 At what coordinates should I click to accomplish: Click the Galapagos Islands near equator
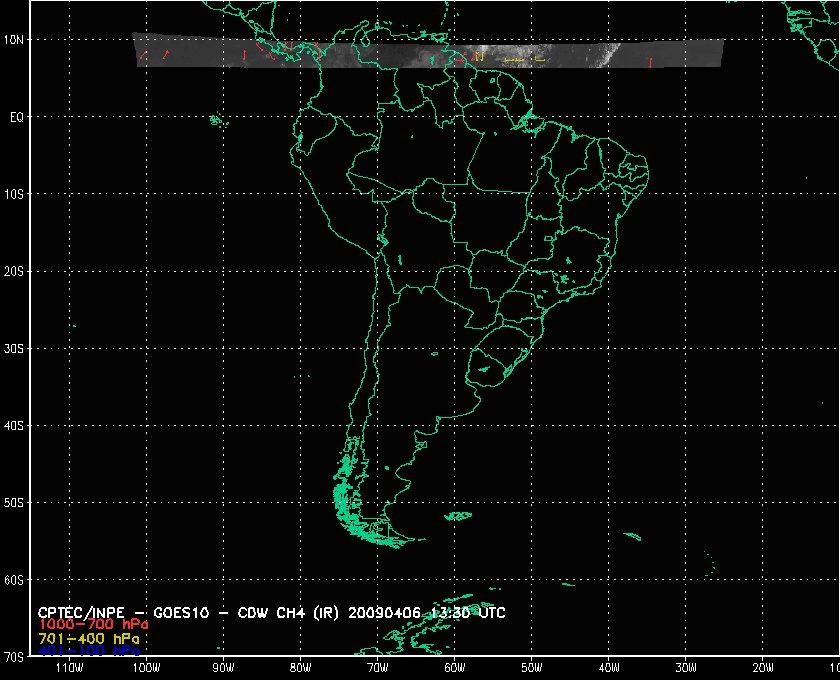pyautogui.click(x=216, y=121)
